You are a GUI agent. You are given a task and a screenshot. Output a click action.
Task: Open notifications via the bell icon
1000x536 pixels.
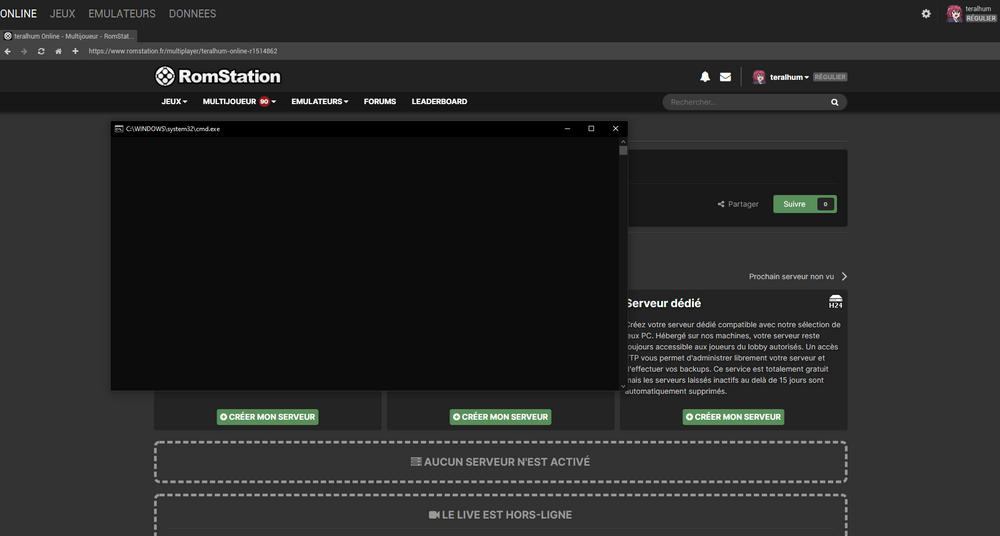pos(705,77)
